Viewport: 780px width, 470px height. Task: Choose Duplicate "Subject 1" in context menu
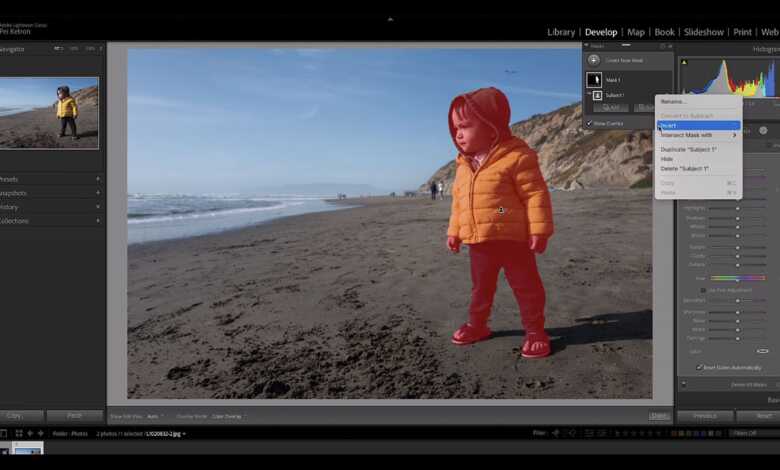coord(688,150)
